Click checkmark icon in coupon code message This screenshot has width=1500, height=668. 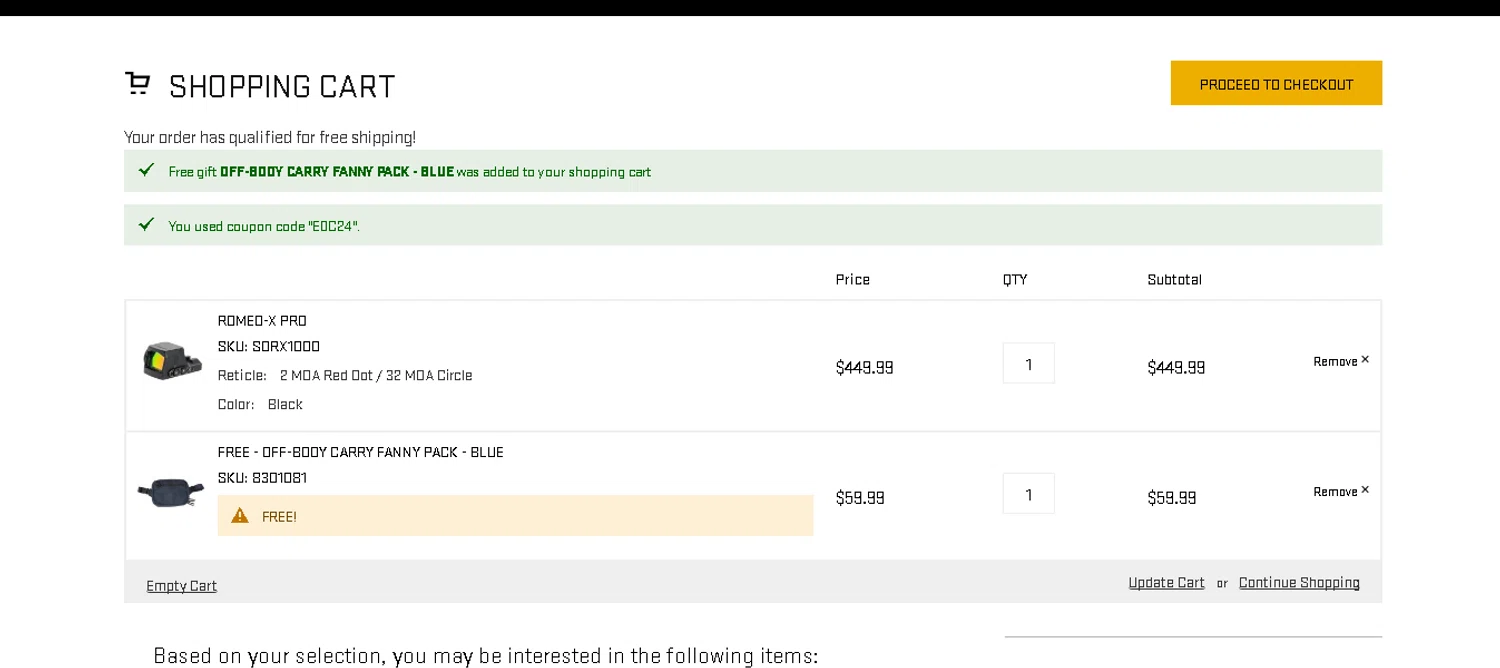click(x=147, y=224)
